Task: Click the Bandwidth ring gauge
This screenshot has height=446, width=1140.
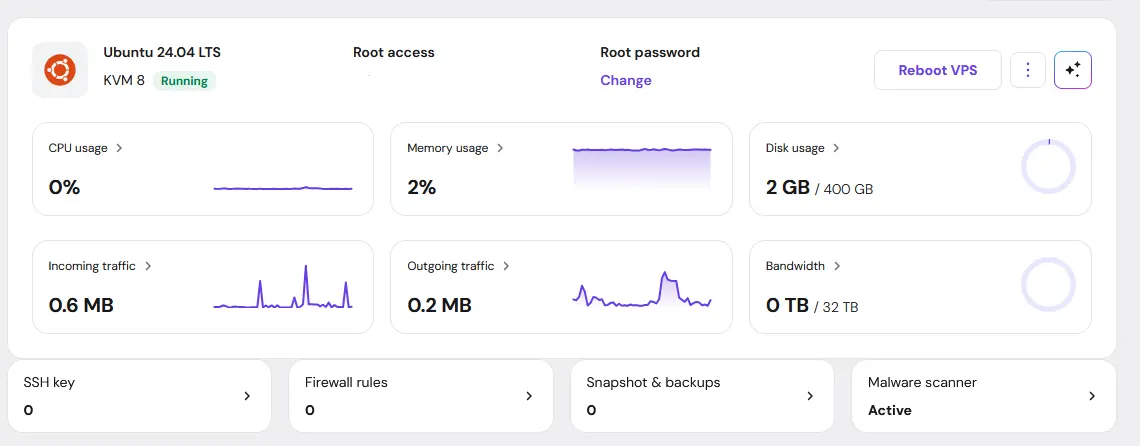Action: pos(1048,284)
